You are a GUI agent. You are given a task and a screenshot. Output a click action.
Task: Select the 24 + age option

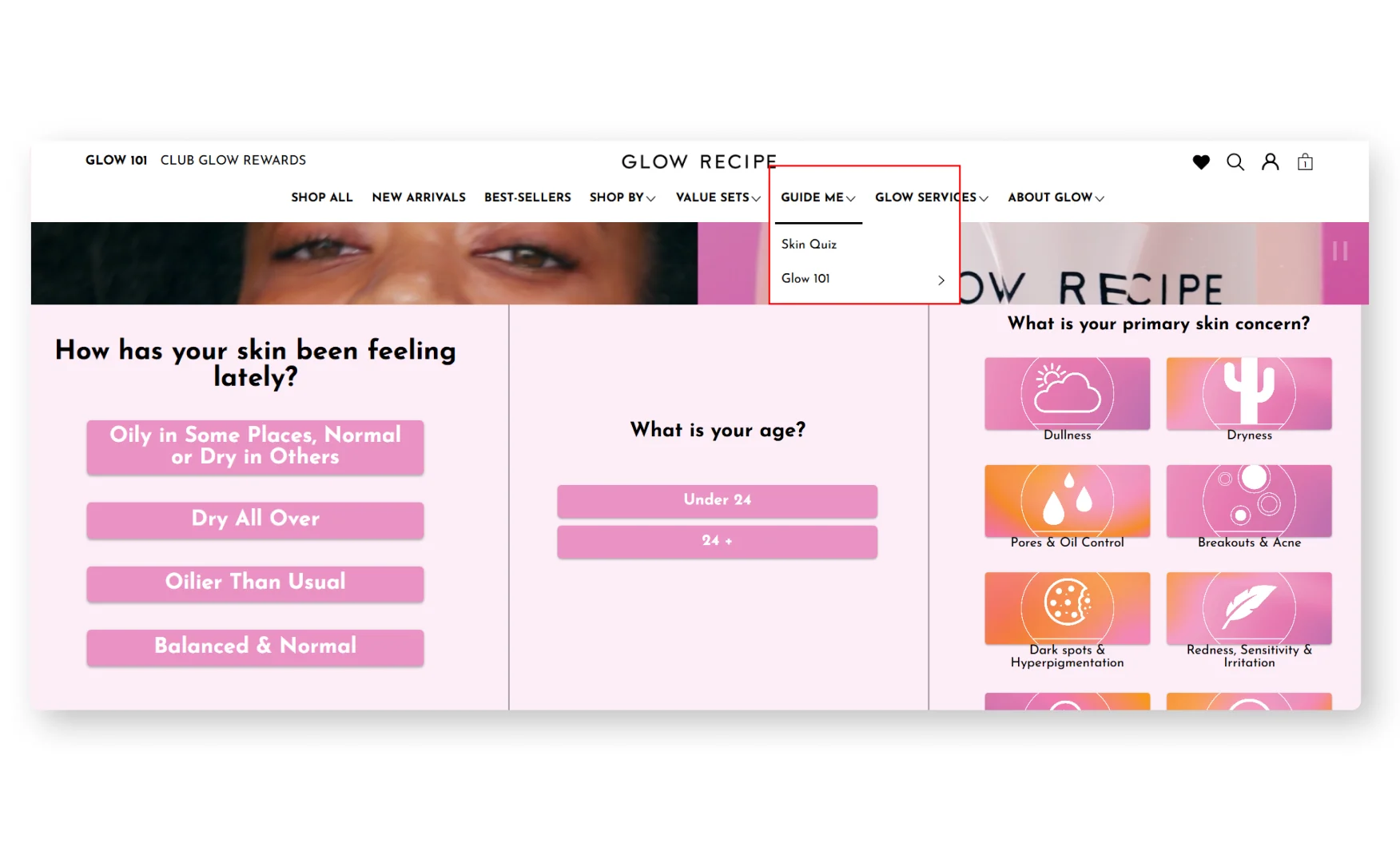[x=717, y=541]
